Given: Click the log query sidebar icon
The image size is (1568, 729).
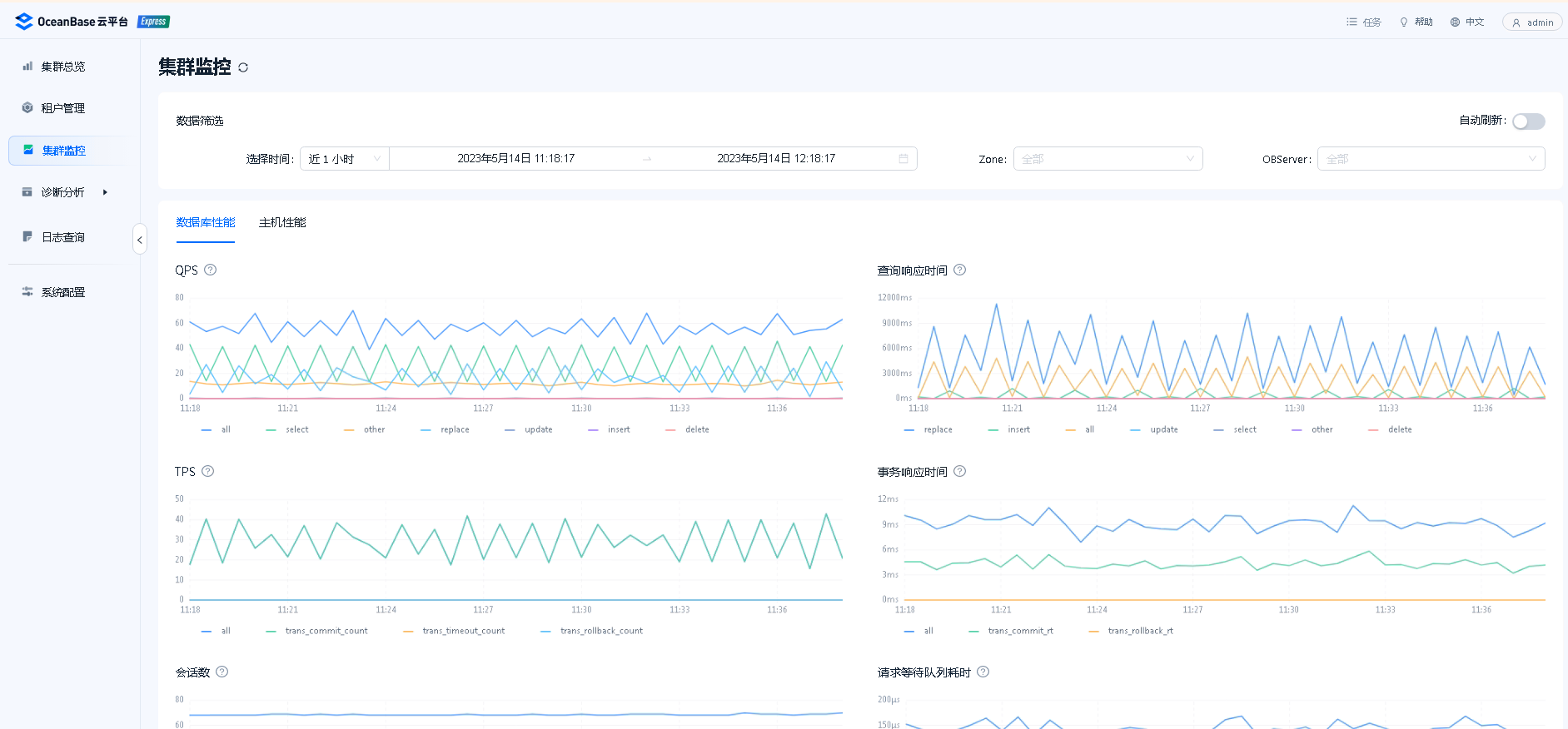Looking at the screenshot, I should (27, 236).
